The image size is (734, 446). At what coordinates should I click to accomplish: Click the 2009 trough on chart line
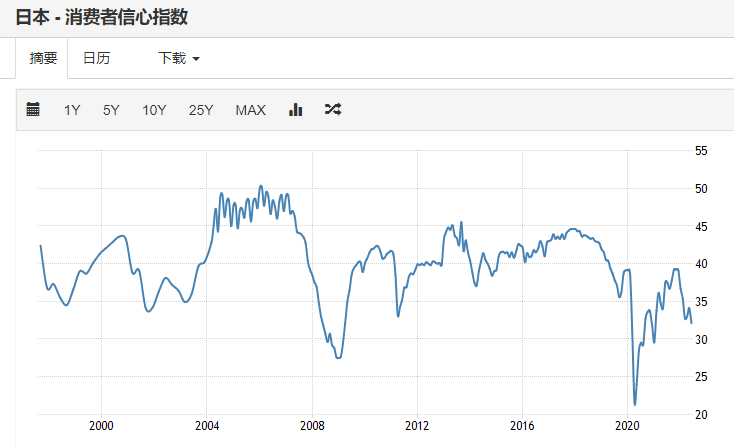tap(338, 358)
